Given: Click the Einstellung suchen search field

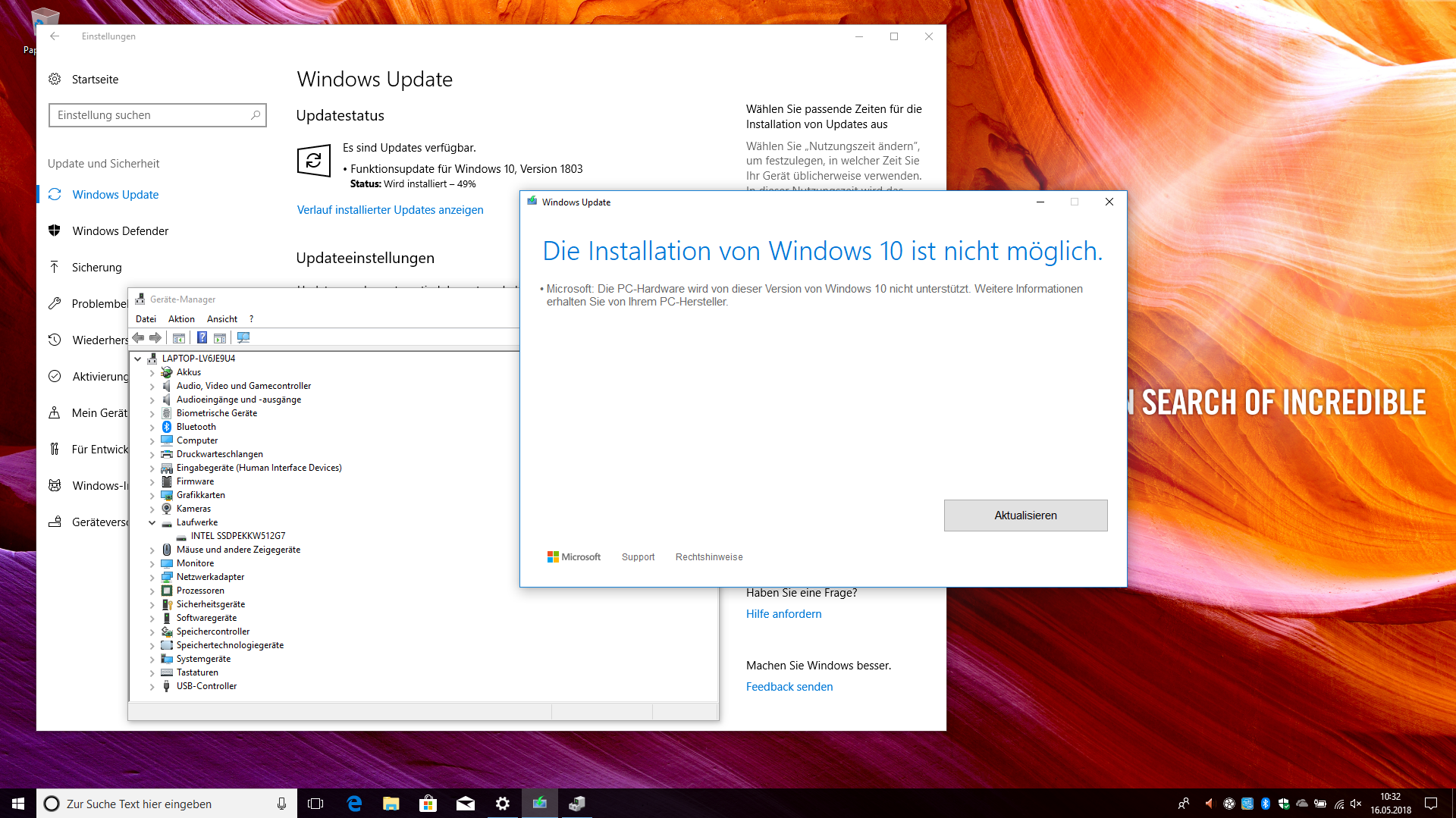Looking at the screenshot, I should pyautogui.click(x=157, y=115).
